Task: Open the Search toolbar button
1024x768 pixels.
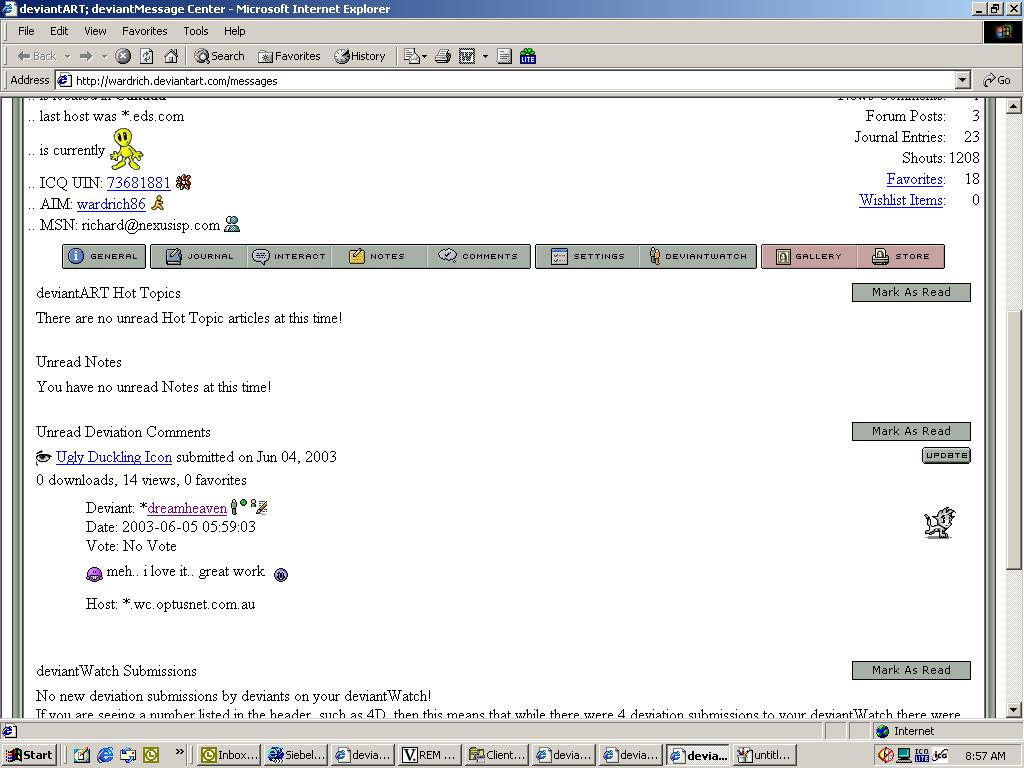Action: (x=219, y=56)
